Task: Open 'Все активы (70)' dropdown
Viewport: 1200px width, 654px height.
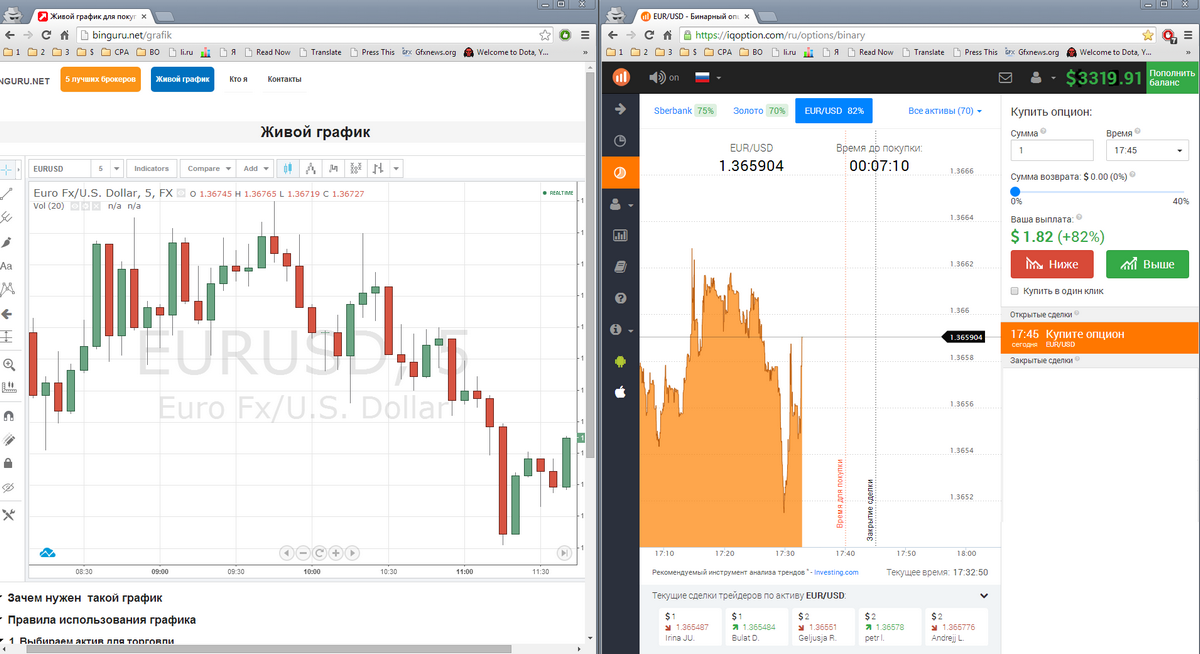Action: [x=945, y=111]
